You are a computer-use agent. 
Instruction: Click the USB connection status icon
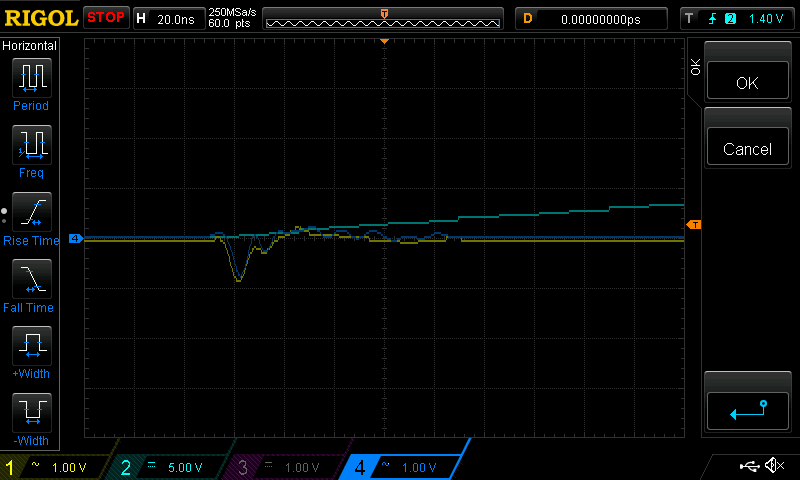pos(749,465)
